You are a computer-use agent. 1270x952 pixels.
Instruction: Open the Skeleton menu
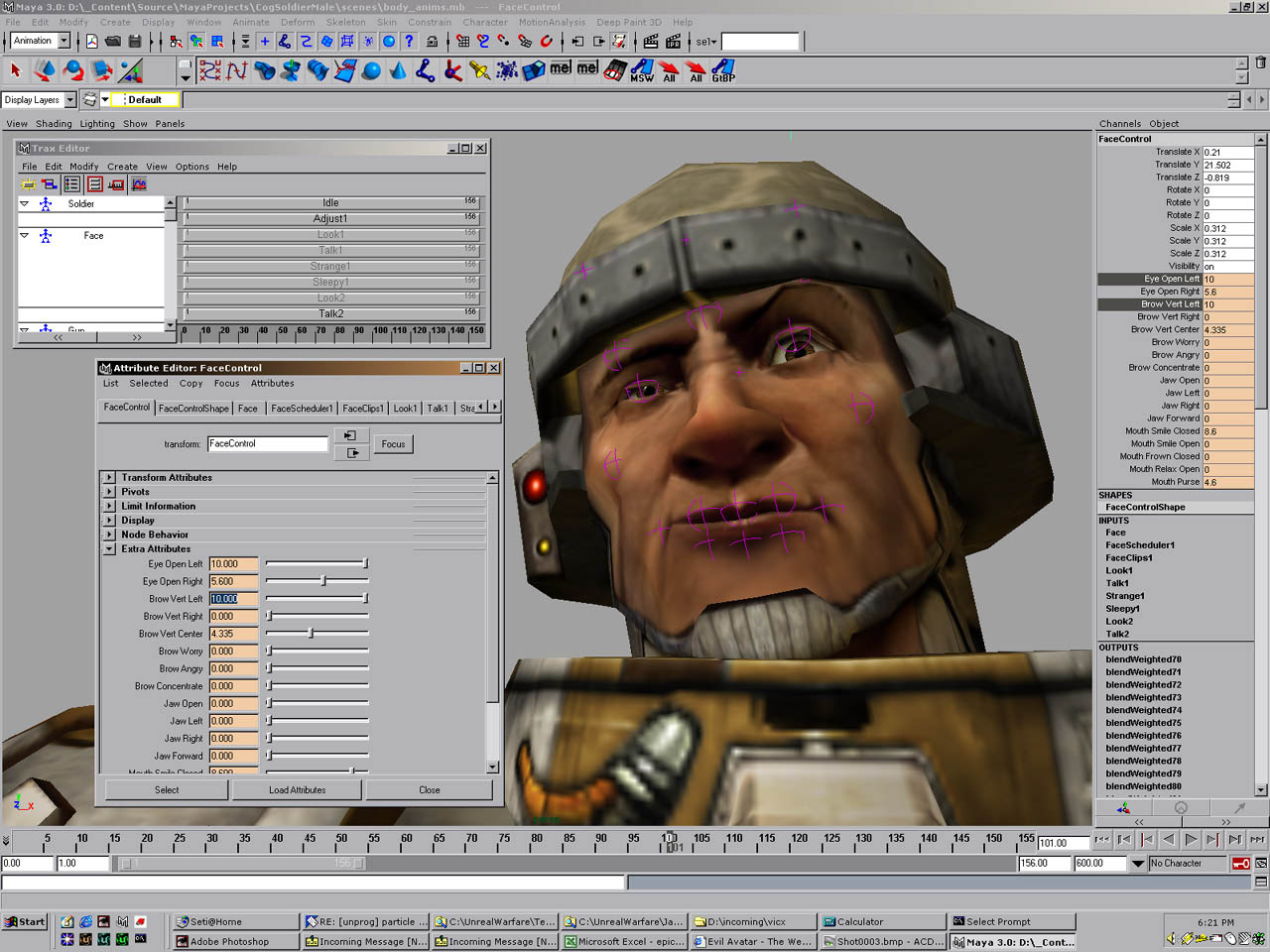tap(345, 22)
